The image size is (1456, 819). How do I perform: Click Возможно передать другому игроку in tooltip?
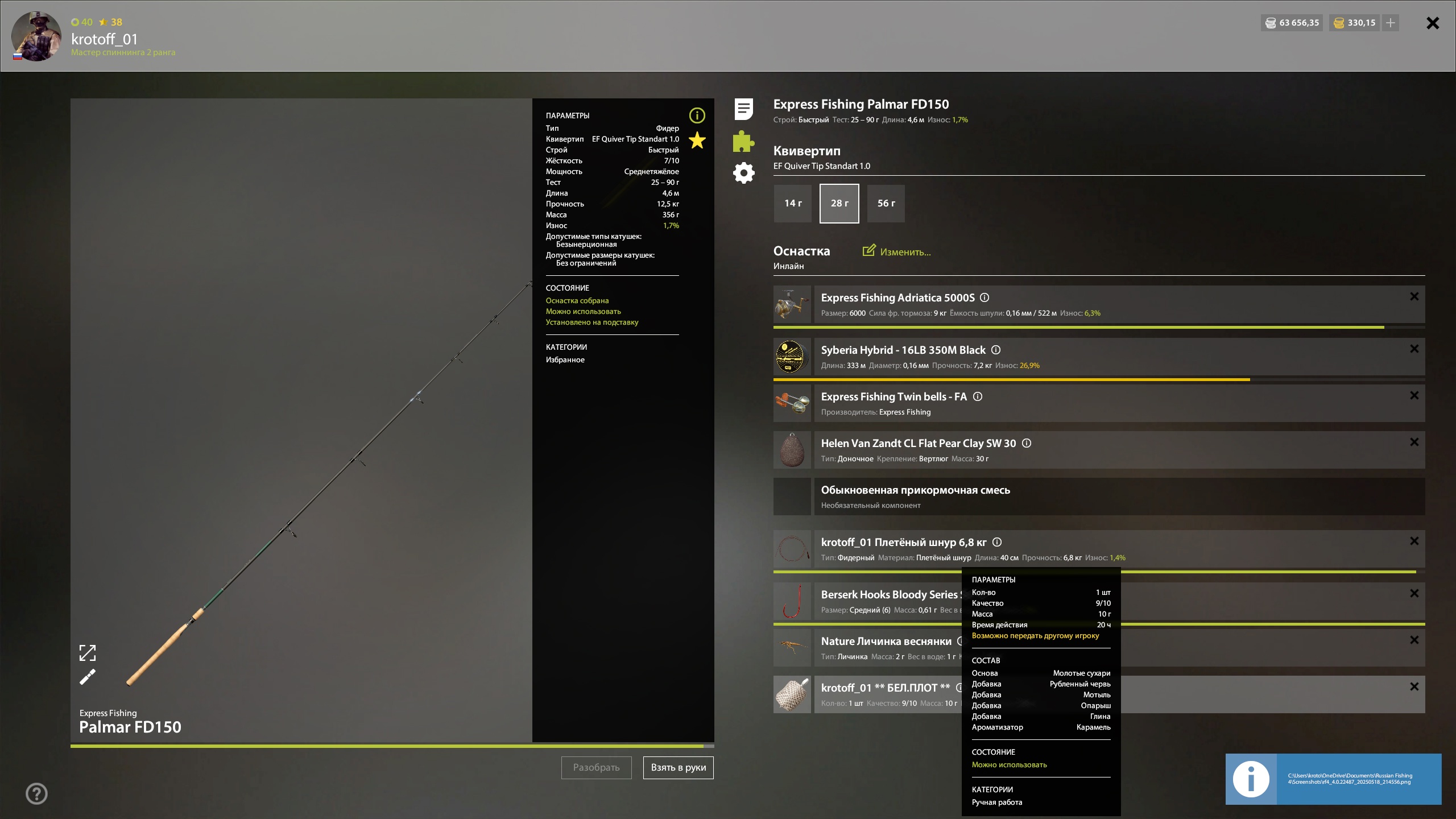click(1035, 635)
